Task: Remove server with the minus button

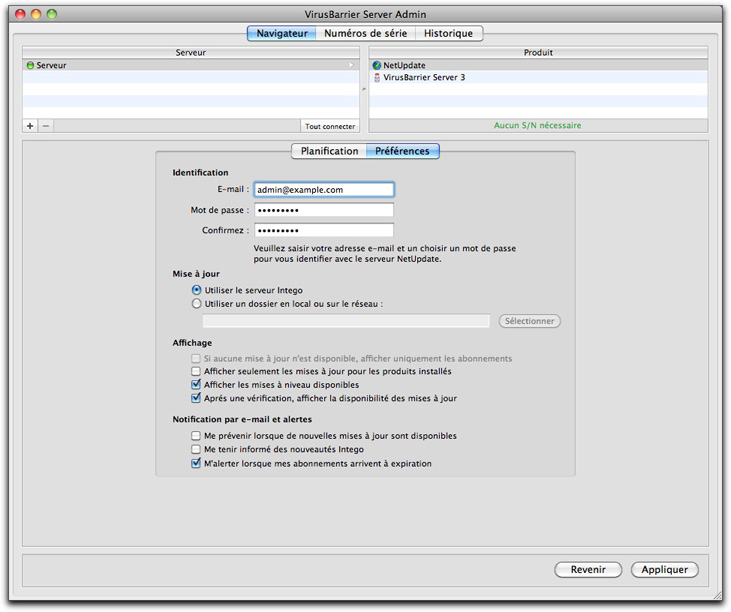Action: 46,126
